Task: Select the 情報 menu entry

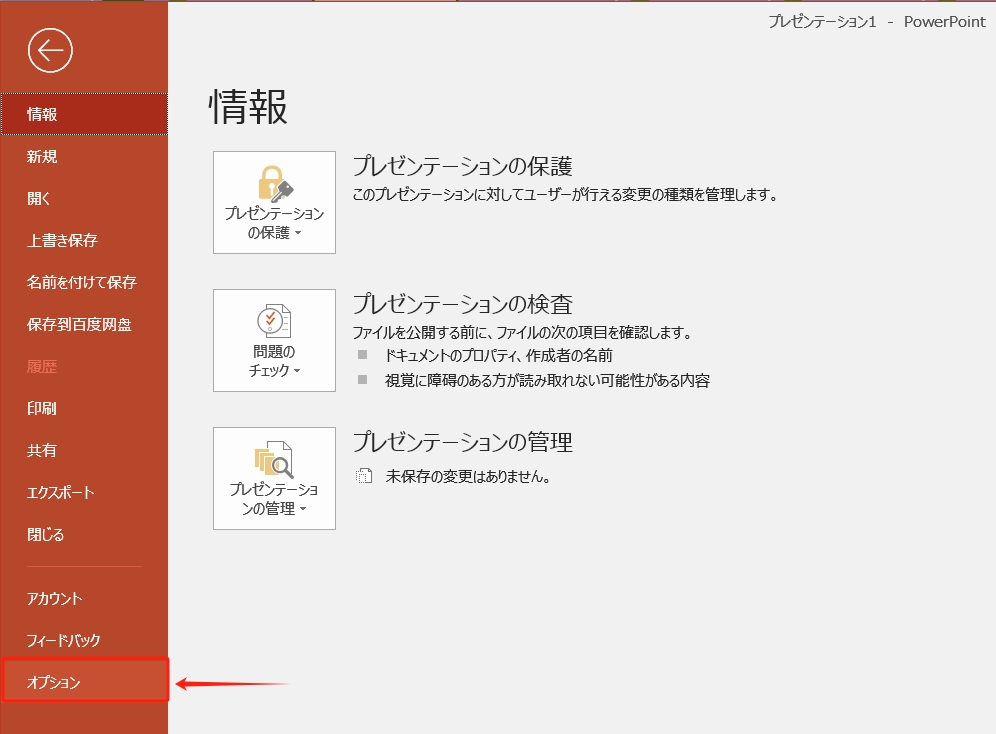Action: pyautogui.click(x=40, y=114)
